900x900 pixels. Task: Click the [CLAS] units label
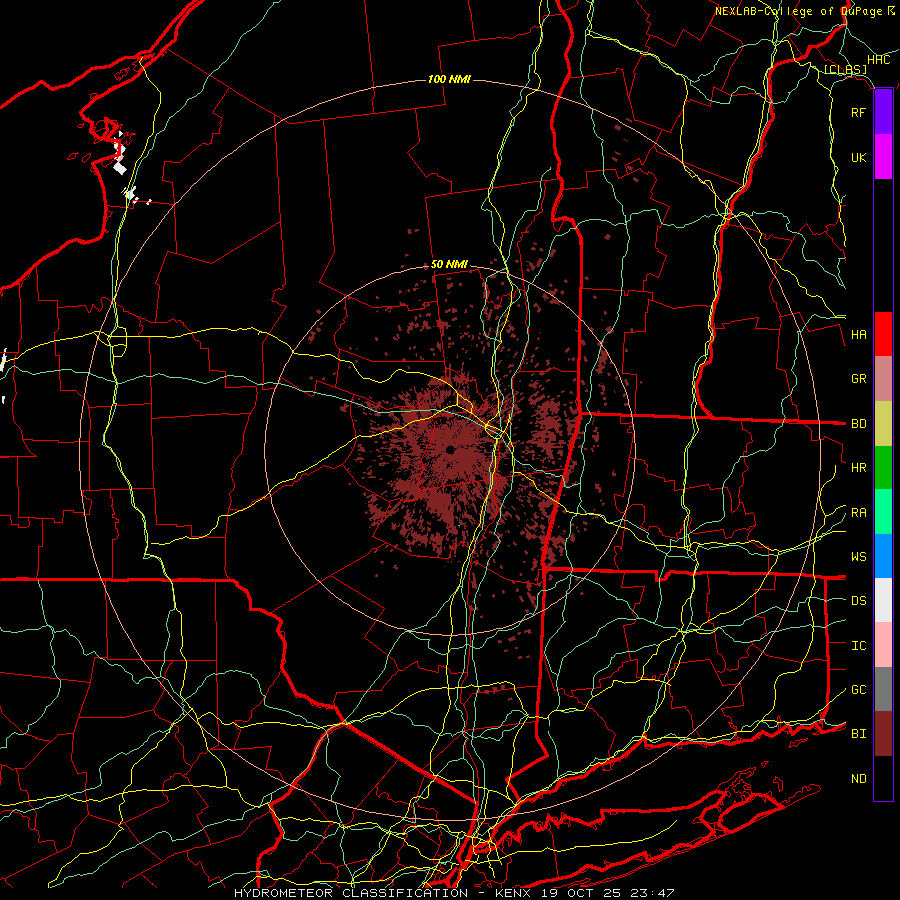coord(845,70)
